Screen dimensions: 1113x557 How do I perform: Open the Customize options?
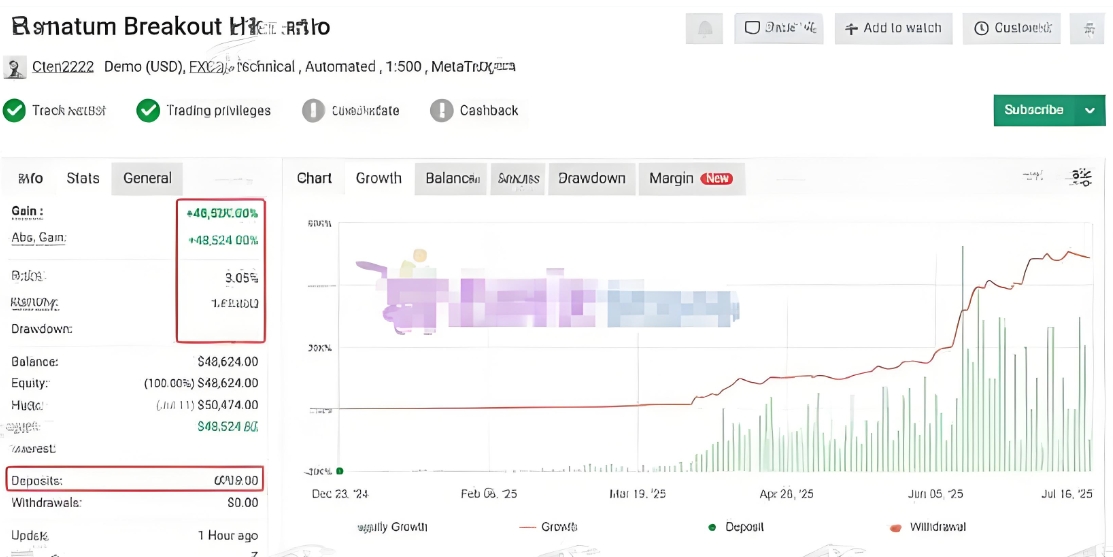1011,29
